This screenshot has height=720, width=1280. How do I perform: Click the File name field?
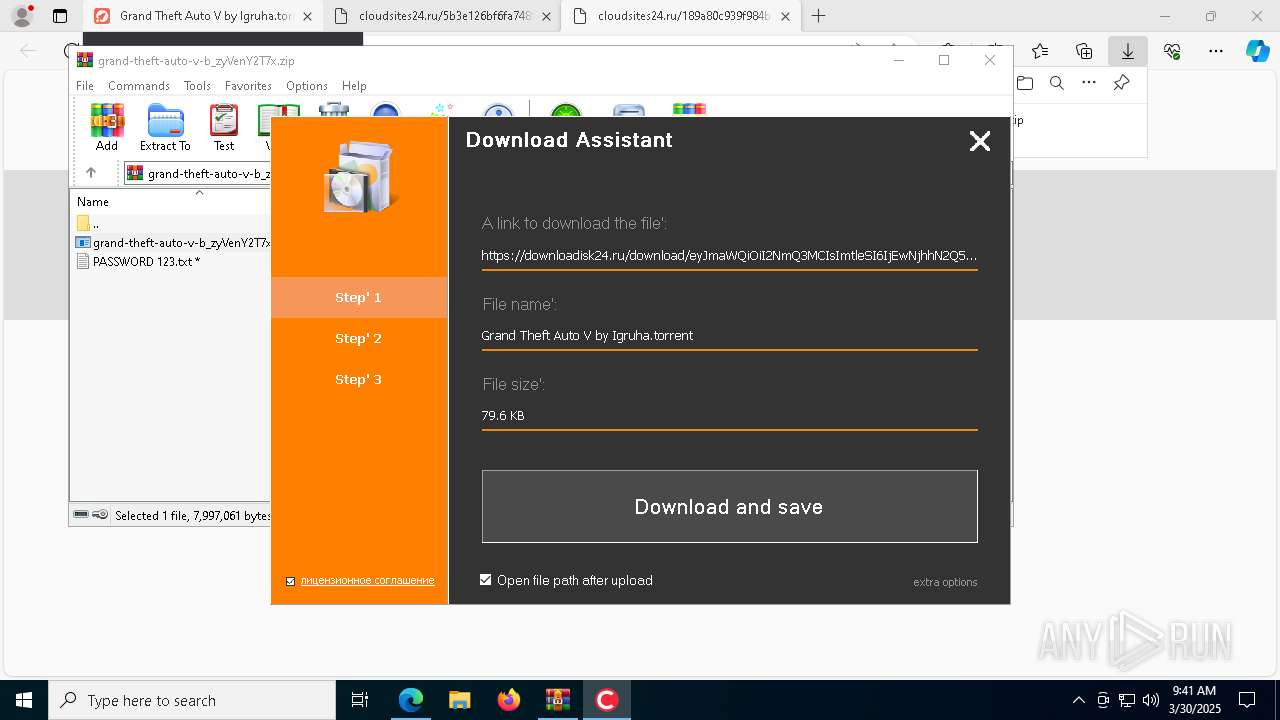729,335
